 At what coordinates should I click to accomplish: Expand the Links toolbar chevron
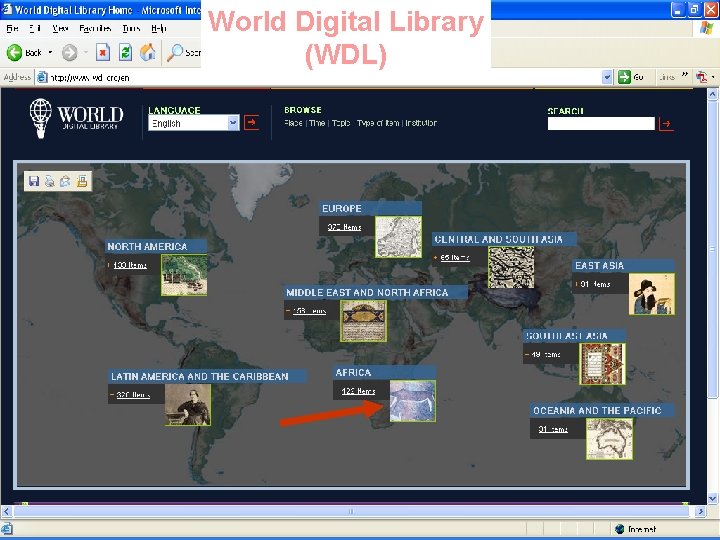tap(685, 75)
